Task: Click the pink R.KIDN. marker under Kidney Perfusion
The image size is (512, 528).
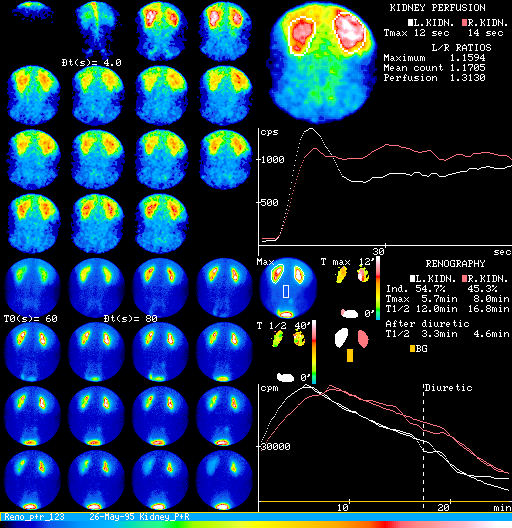Action: (x=465, y=23)
